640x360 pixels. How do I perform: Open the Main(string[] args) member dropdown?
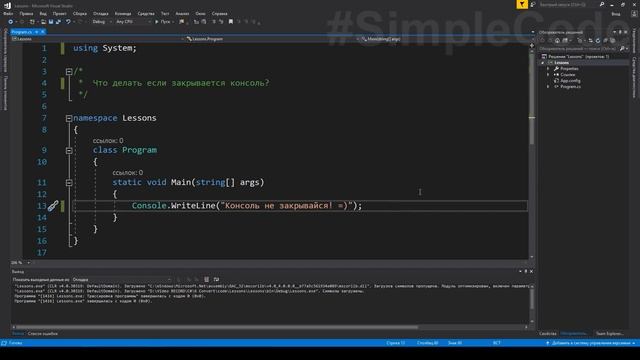click(444, 39)
